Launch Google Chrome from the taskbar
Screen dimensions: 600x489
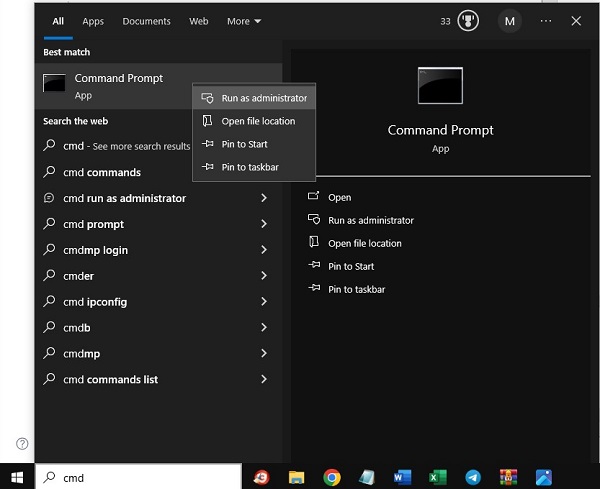tap(332, 477)
